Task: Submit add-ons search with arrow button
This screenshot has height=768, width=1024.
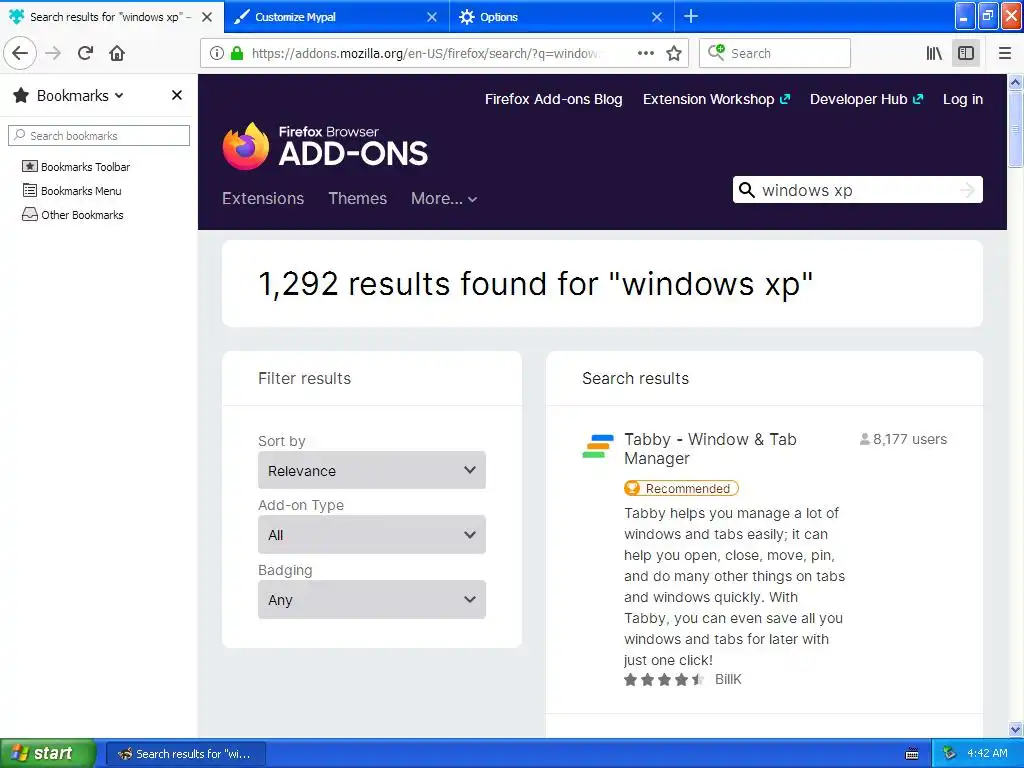Action: click(x=967, y=190)
